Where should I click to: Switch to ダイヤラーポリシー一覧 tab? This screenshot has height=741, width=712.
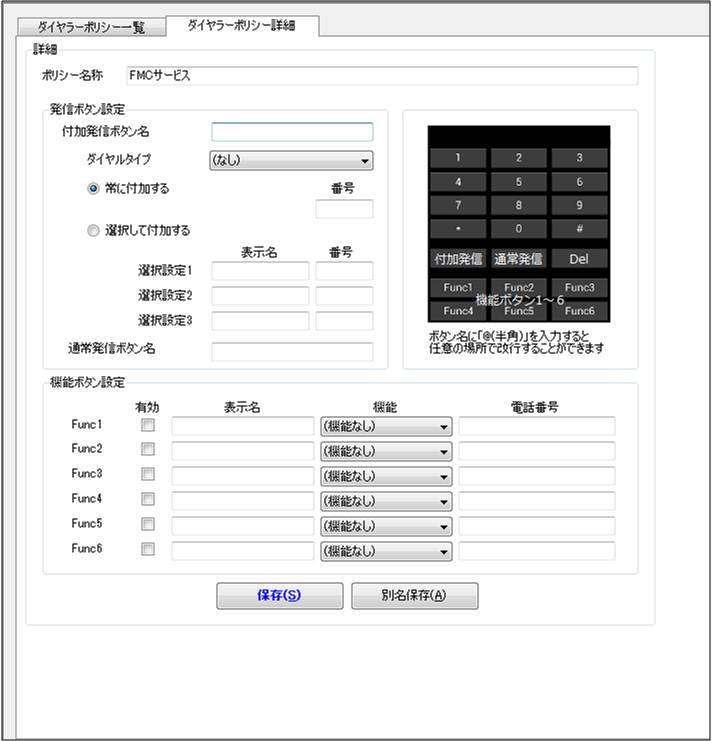tap(91, 28)
